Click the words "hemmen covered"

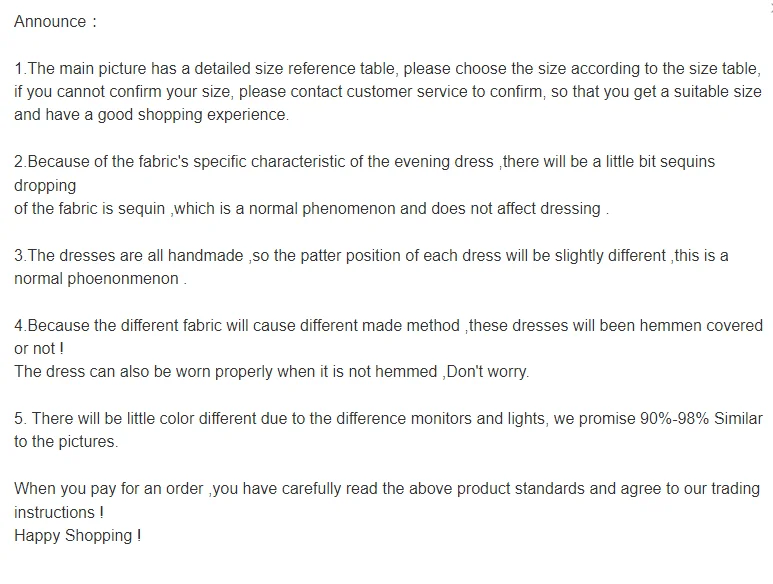701,325
